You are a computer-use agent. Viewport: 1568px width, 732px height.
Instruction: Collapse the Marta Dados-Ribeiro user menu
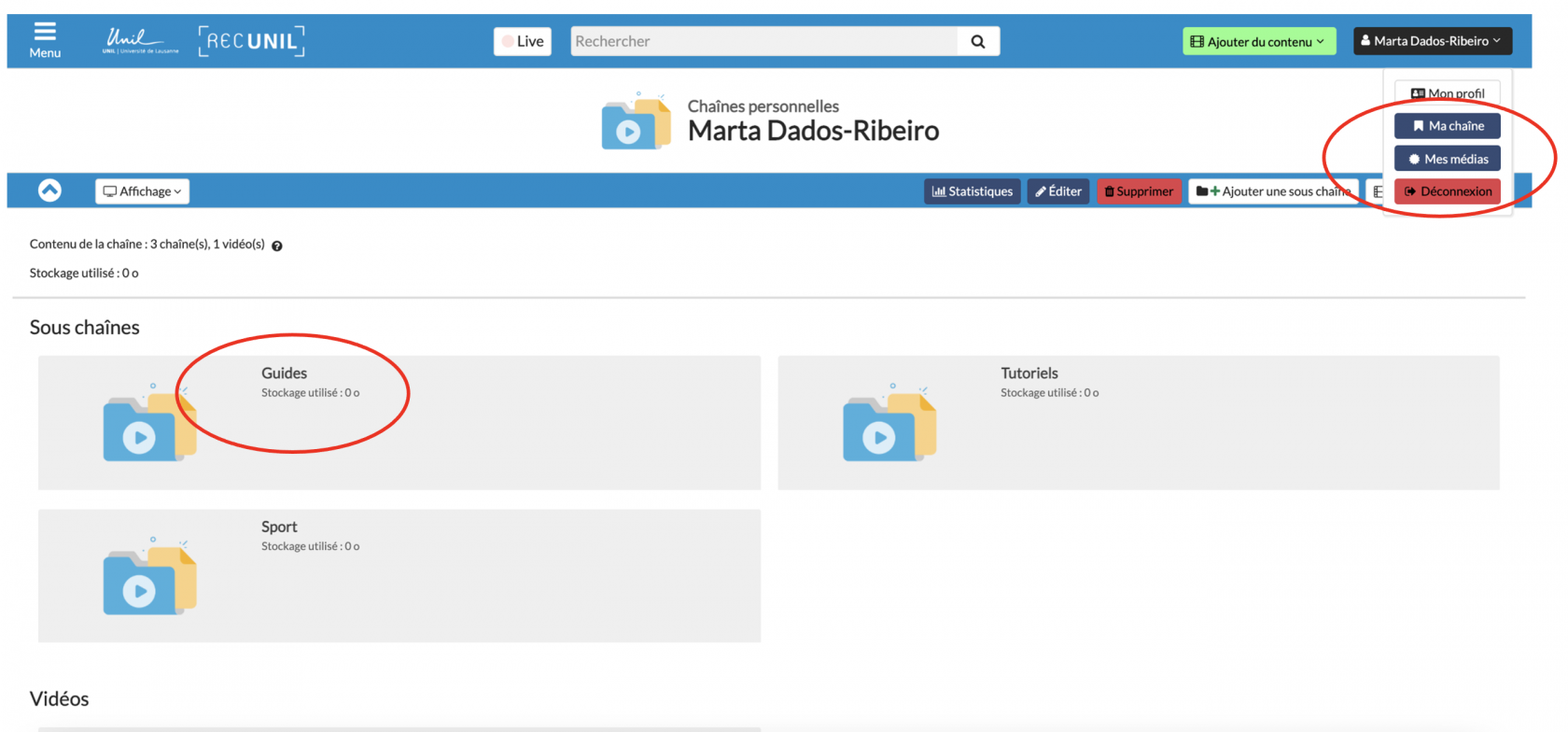[1432, 41]
